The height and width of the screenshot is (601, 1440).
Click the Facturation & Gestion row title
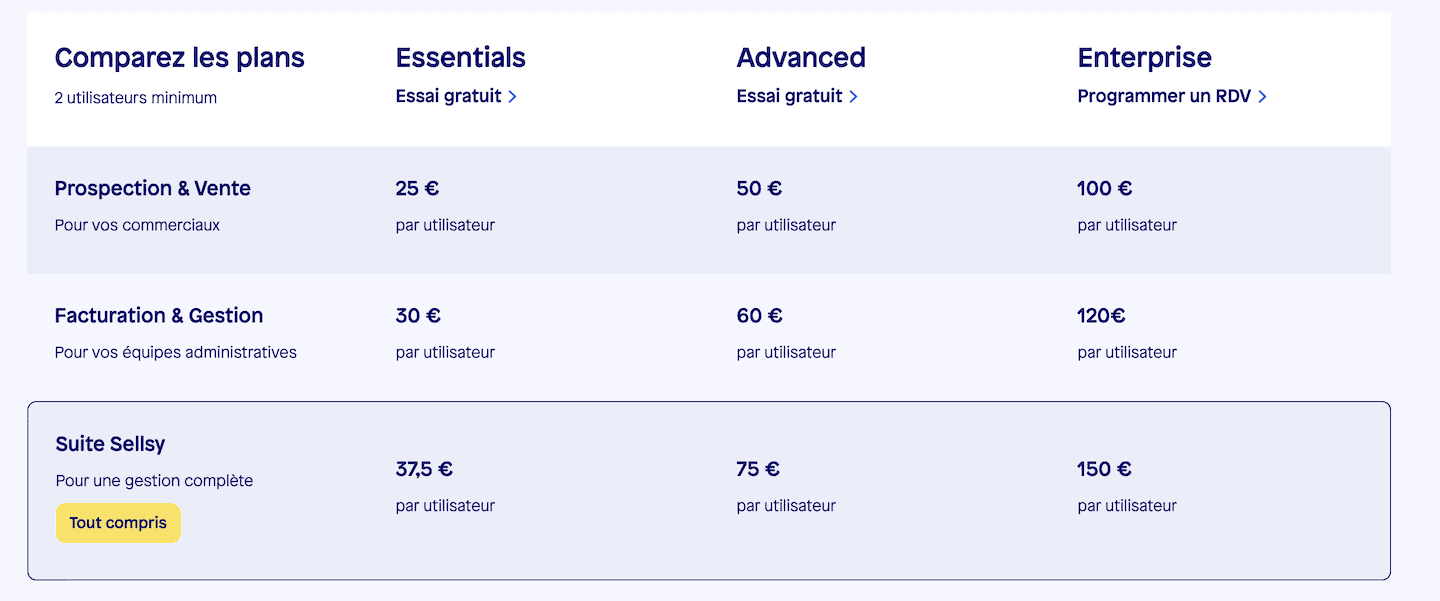[158, 315]
